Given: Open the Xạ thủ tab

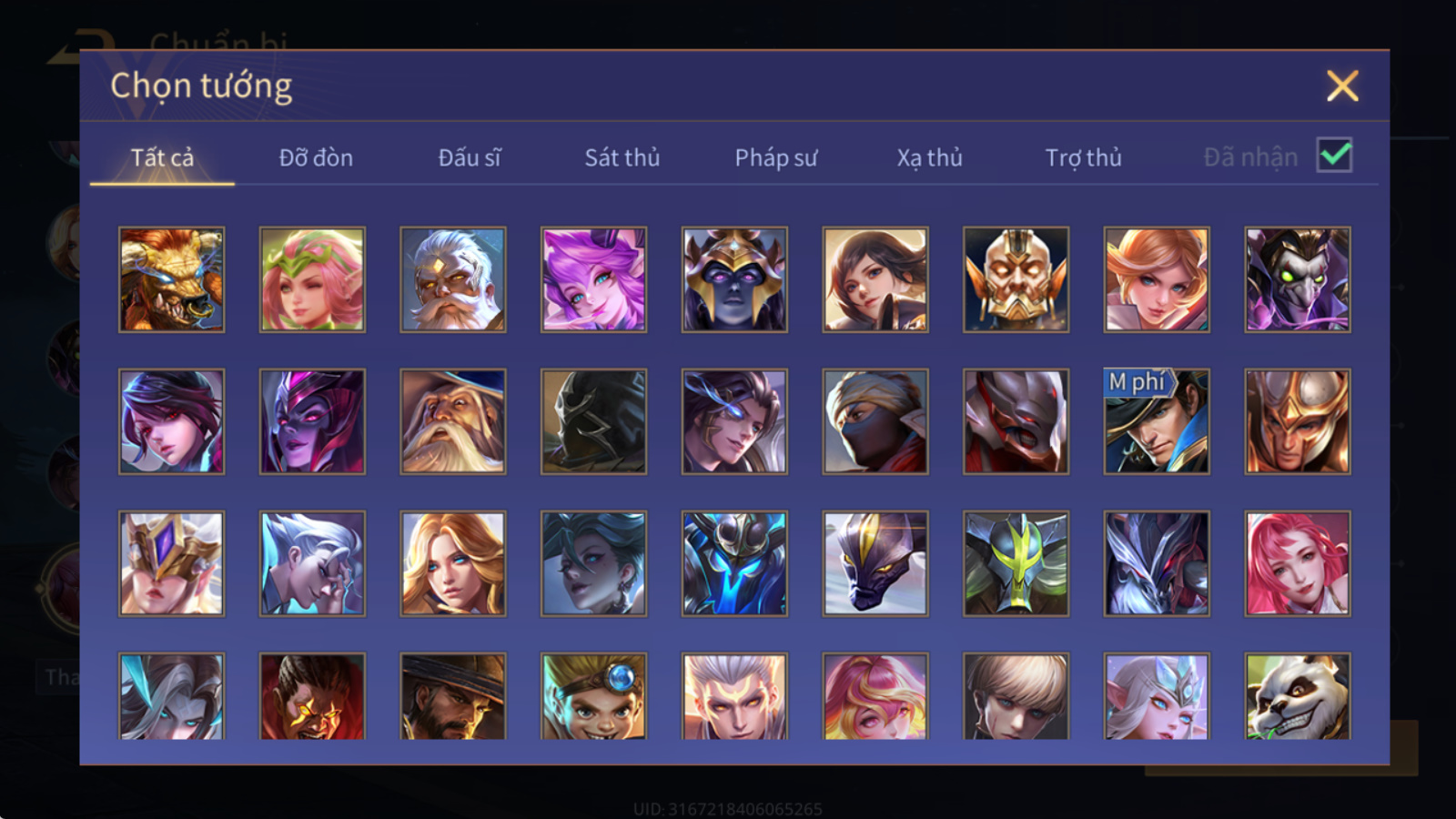Looking at the screenshot, I should point(929,157).
